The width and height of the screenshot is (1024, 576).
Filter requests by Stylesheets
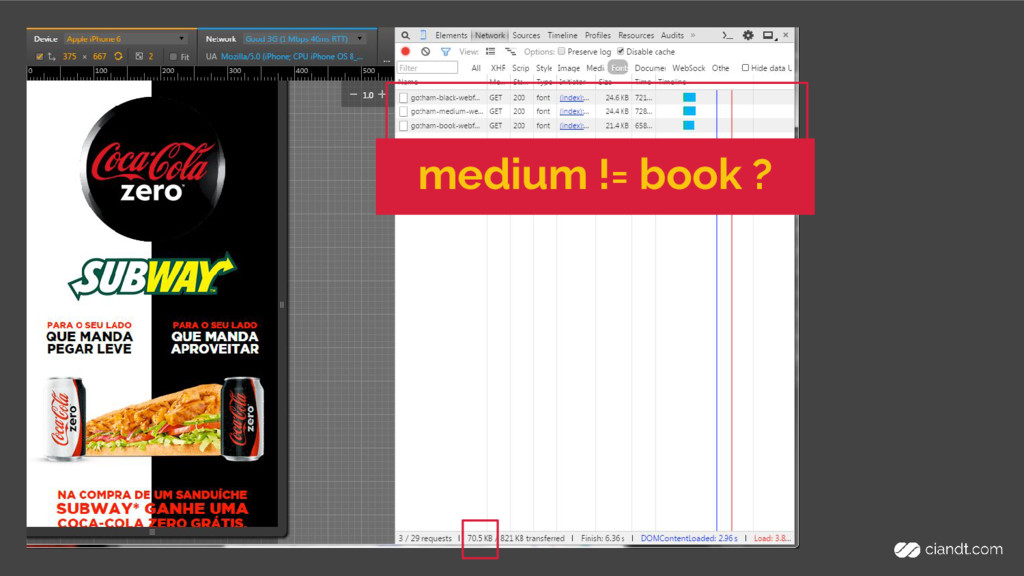[x=544, y=68]
